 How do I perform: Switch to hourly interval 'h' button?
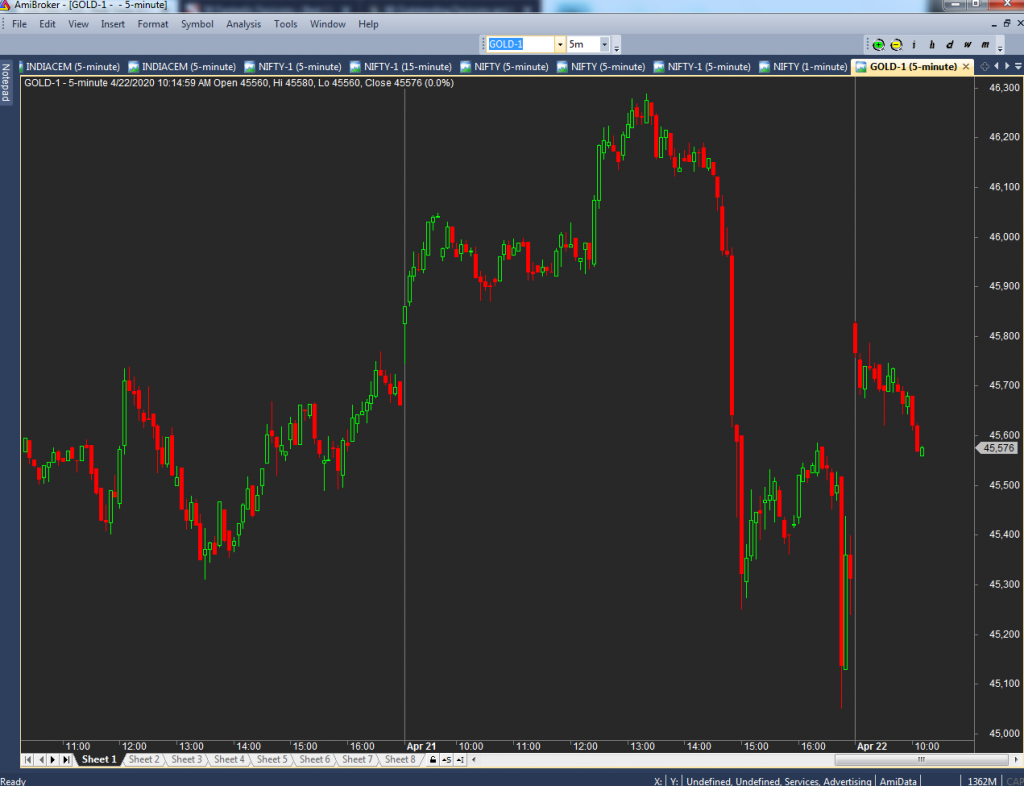pyautogui.click(x=931, y=44)
